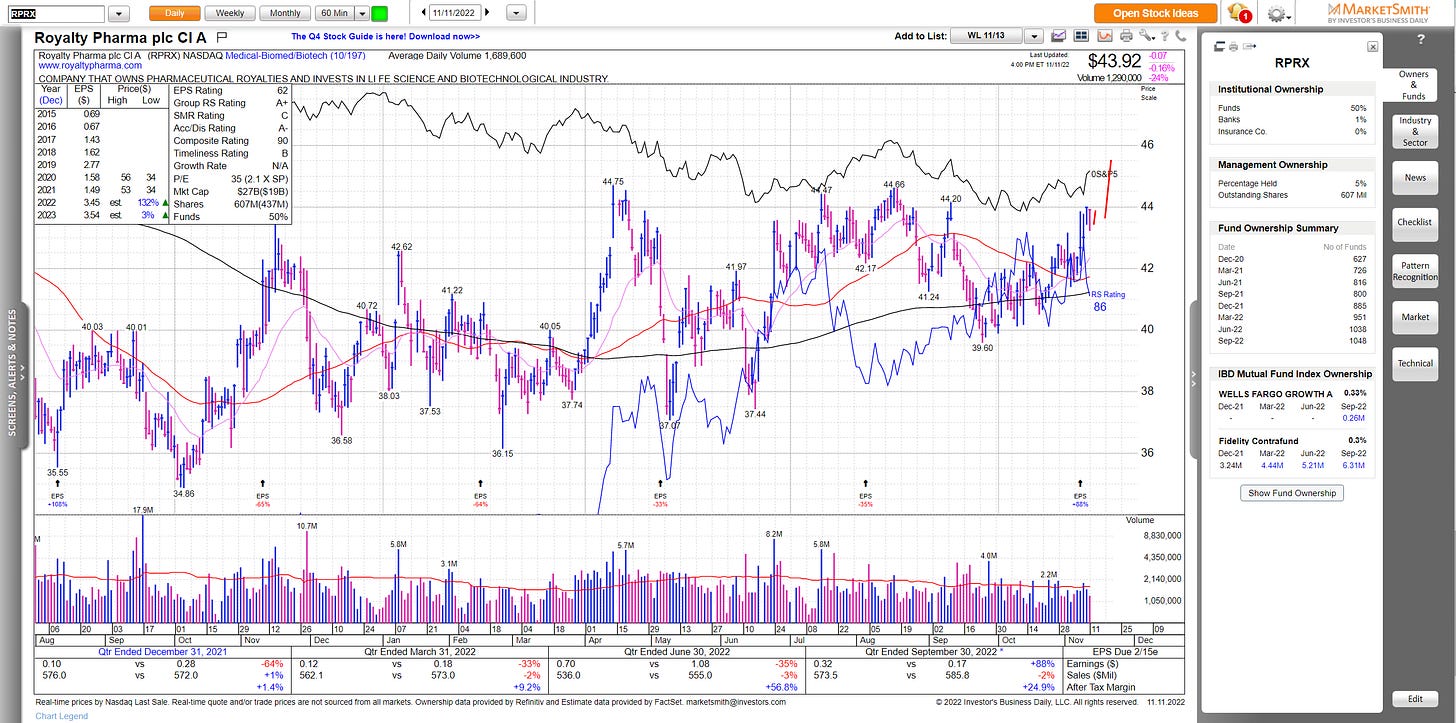Screen dimensions: 1456x723
Task: Open the www.royaltypharma.com link
Action: (x=90, y=66)
